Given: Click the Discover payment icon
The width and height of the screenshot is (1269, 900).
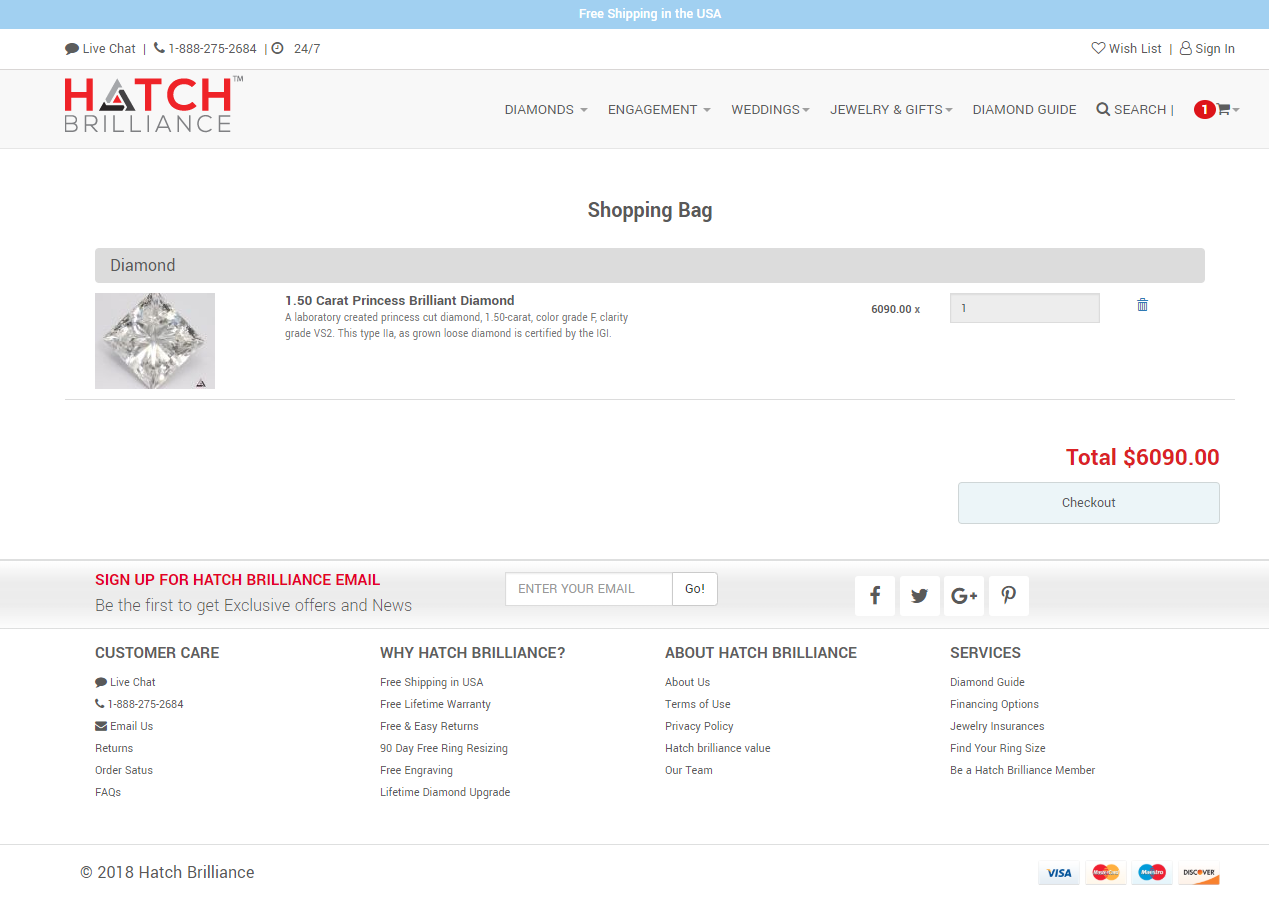Looking at the screenshot, I should [1199, 873].
